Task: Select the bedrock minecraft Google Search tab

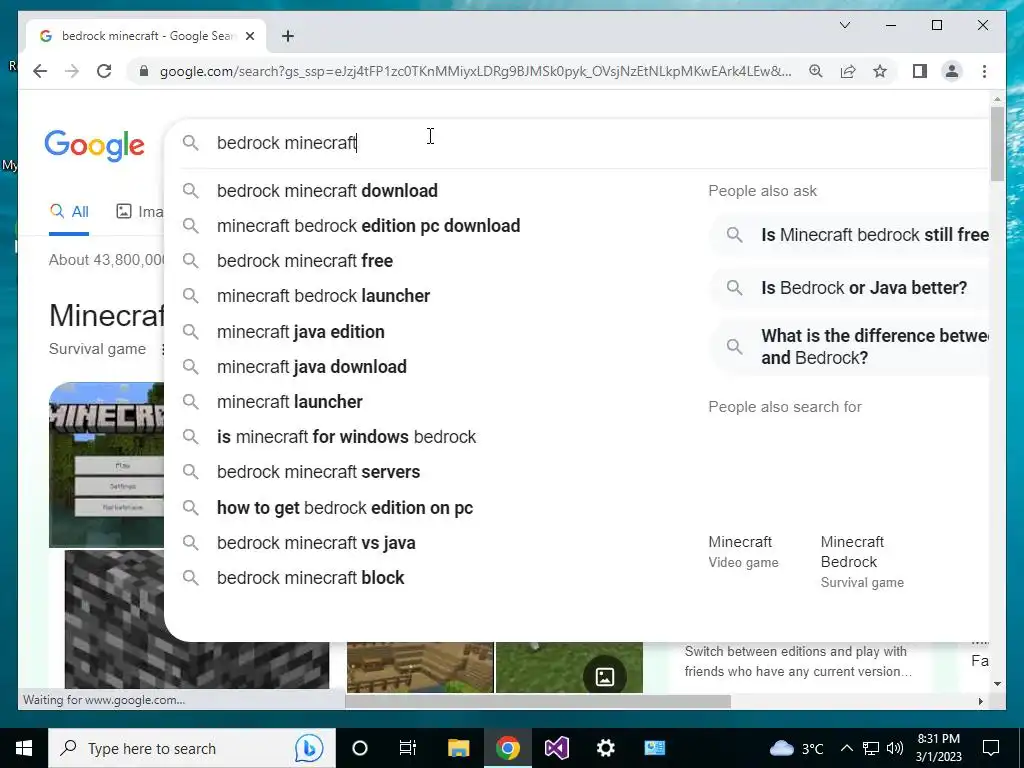Action: 146,36
